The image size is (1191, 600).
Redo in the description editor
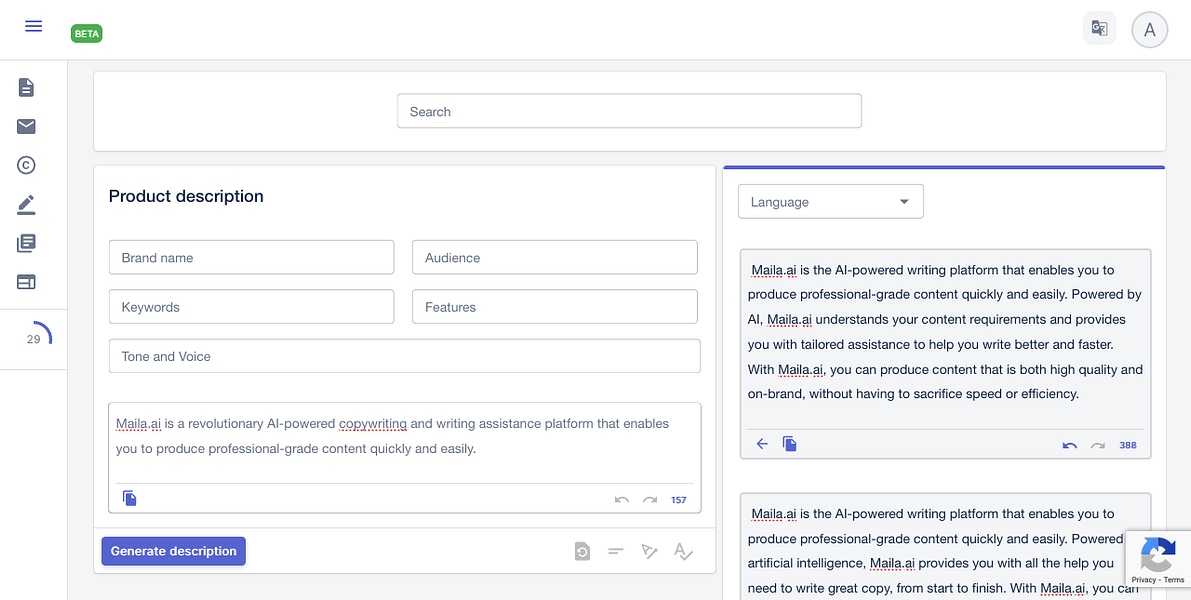(649, 500)
